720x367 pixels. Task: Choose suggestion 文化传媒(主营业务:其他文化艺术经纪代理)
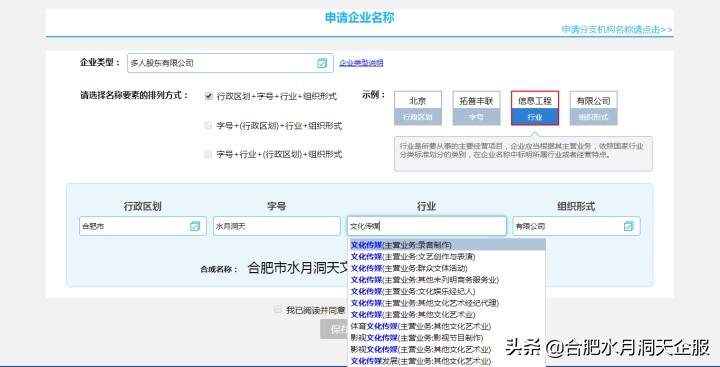[x=446, y=303]
